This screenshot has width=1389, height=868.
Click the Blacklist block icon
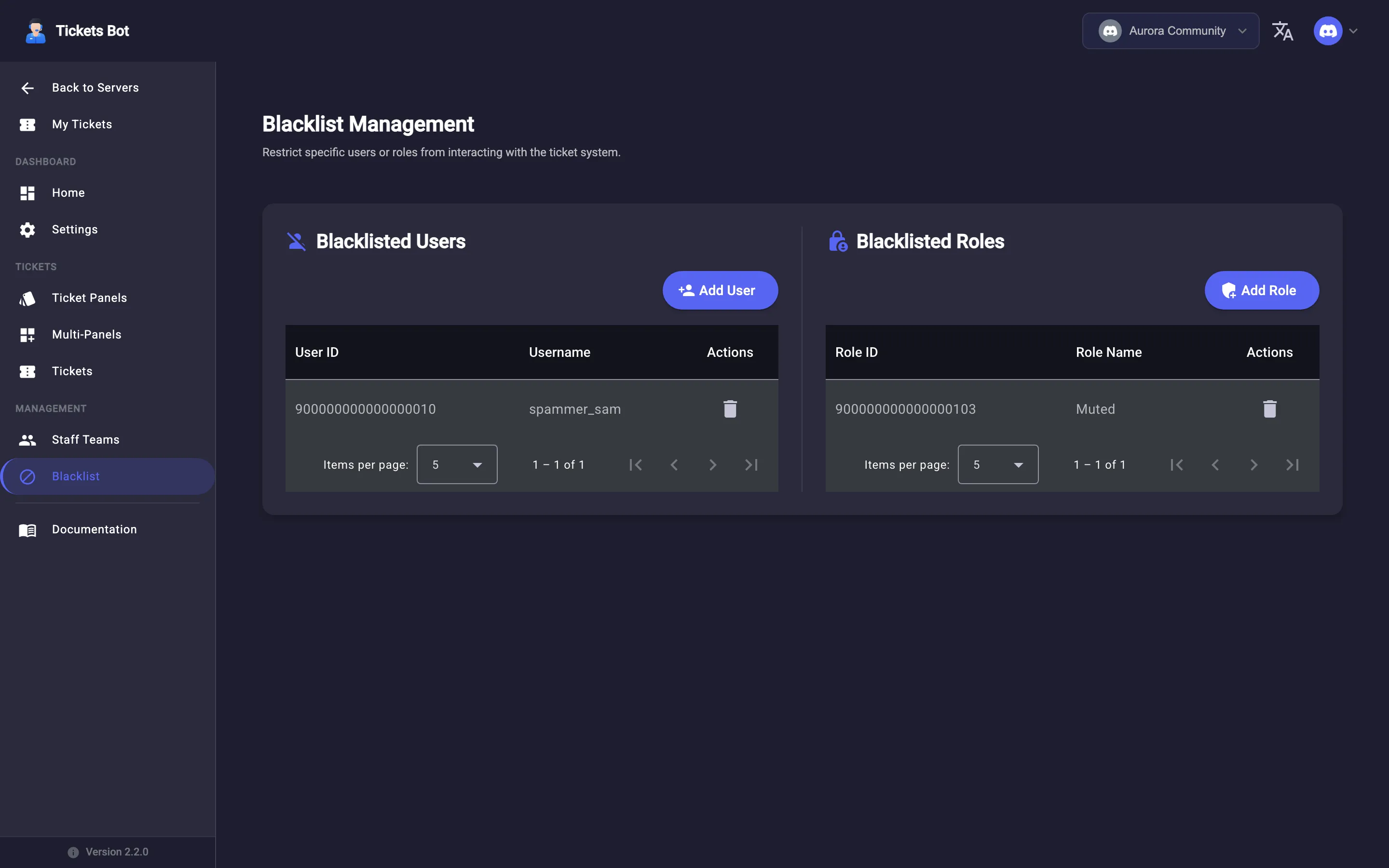27,476
